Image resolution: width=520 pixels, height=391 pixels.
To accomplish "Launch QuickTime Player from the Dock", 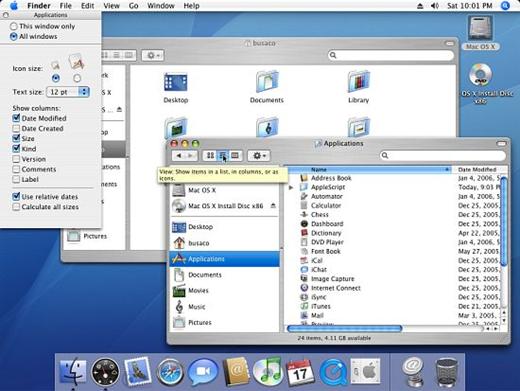I will click(x=333, y=372).
